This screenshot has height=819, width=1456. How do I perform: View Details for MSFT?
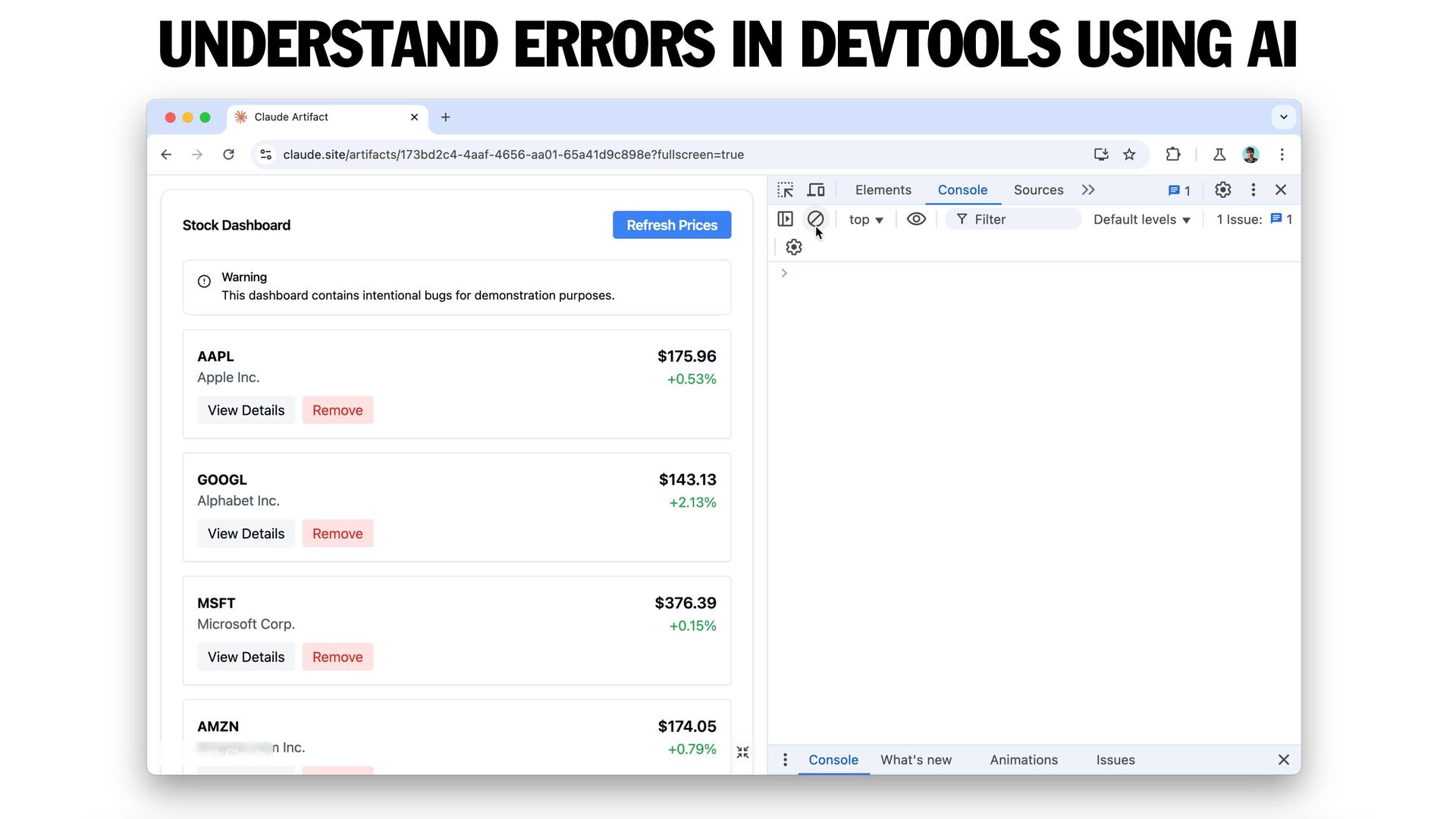pos(246,657)
